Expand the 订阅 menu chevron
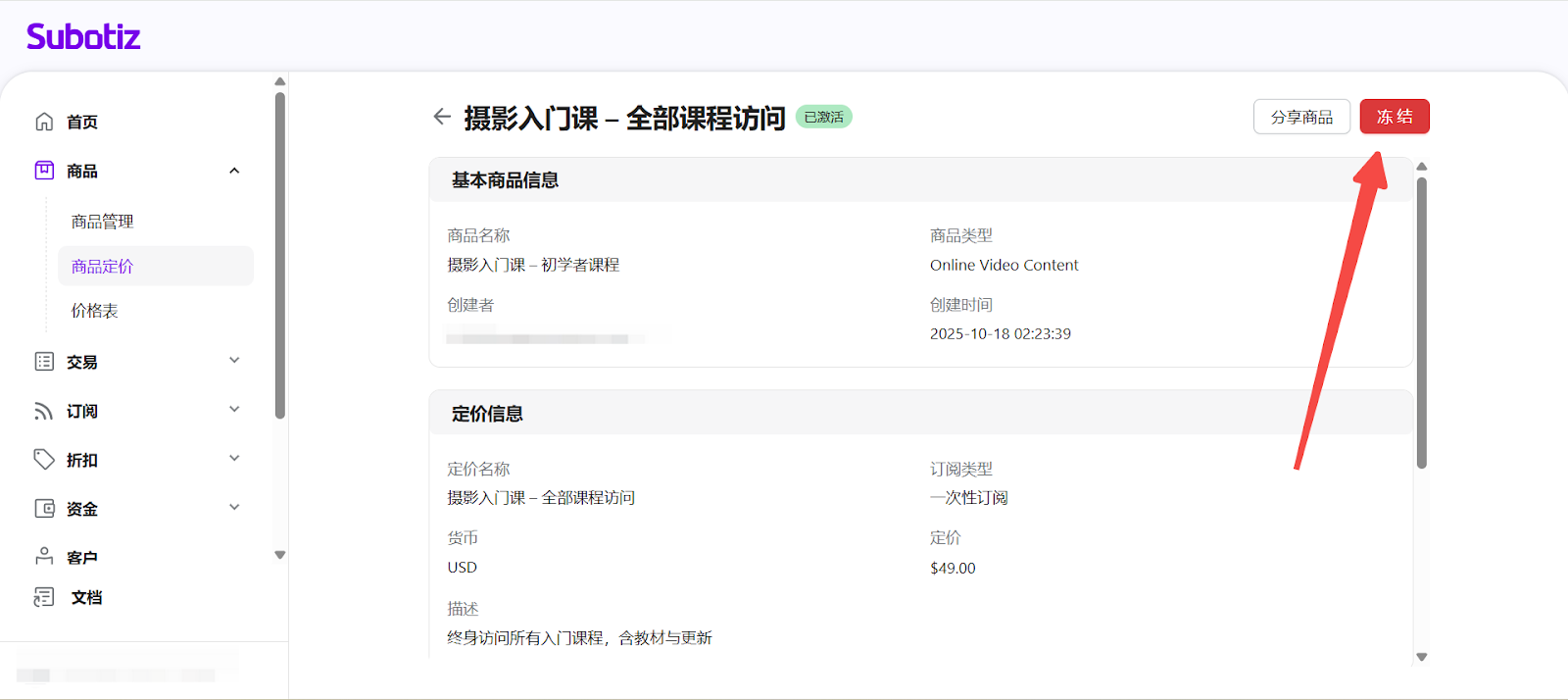Viewport: 1568px width, 700px height. (x=234, y=410)
